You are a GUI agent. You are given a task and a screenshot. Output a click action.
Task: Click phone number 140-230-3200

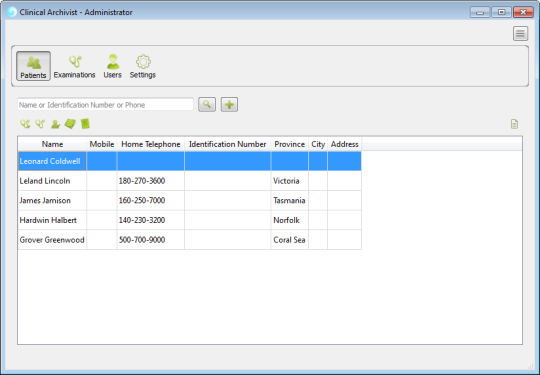[142, 220]
